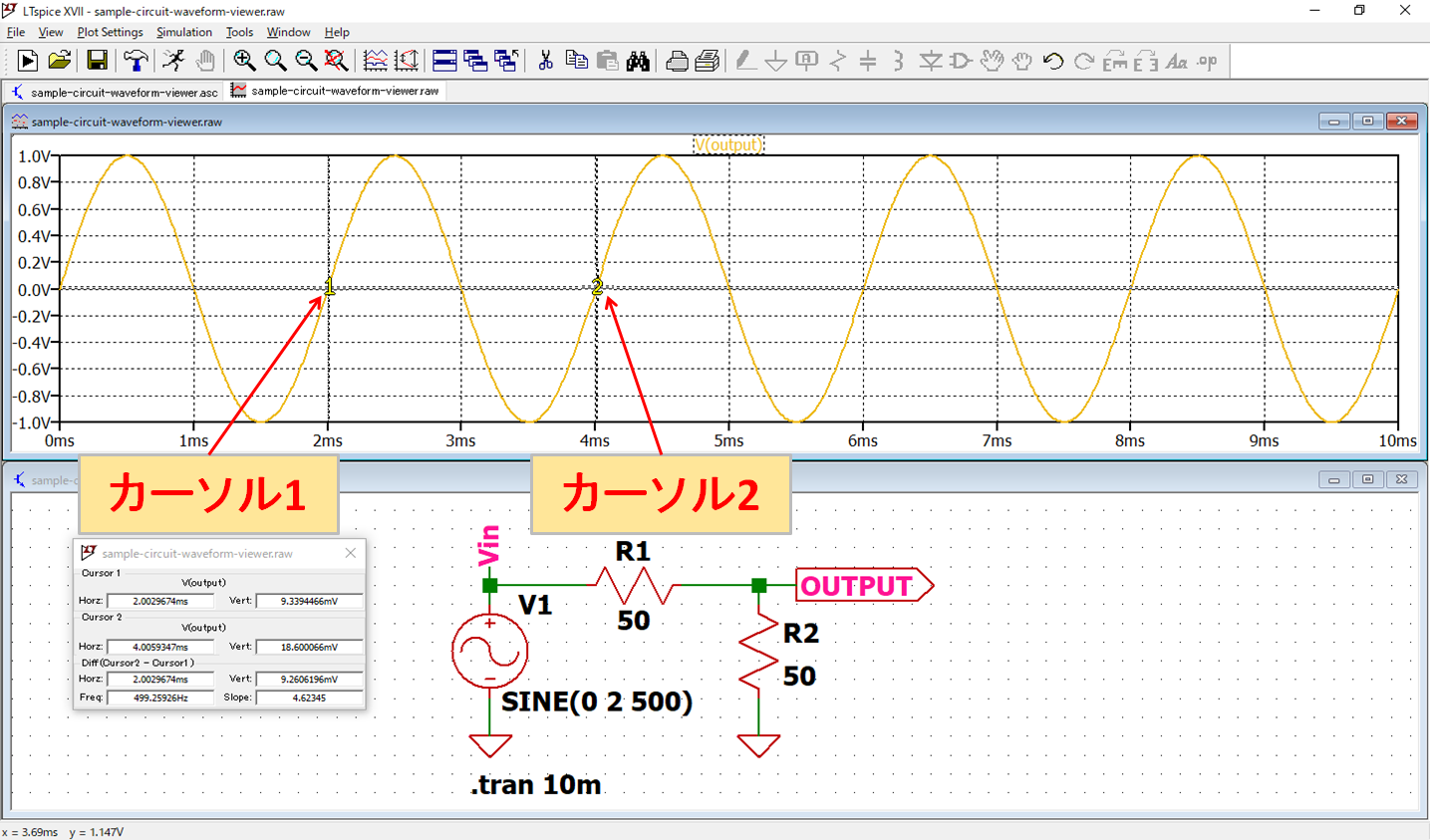1430x840 pixels.
Task: Place a ground symbol
Action: point(776,61)
